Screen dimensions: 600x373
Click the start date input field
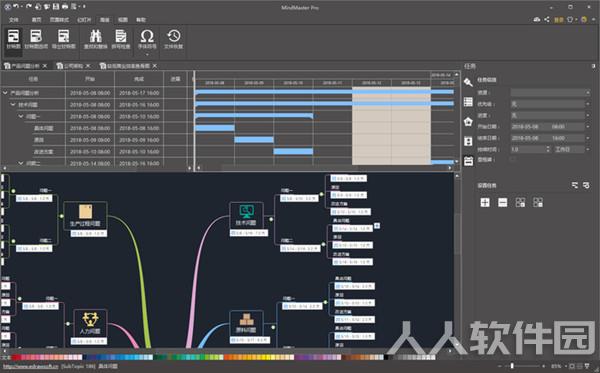548,127
